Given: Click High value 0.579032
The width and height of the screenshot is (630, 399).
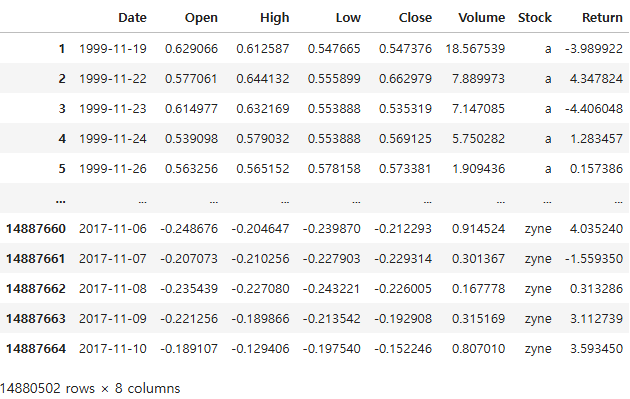Looking at the screenshot, I should point(263,139).
